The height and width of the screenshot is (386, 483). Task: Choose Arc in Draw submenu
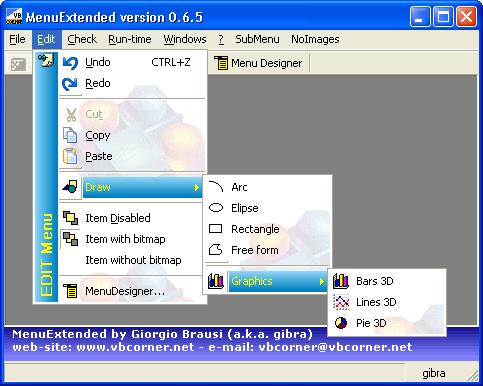coord(267,187)
